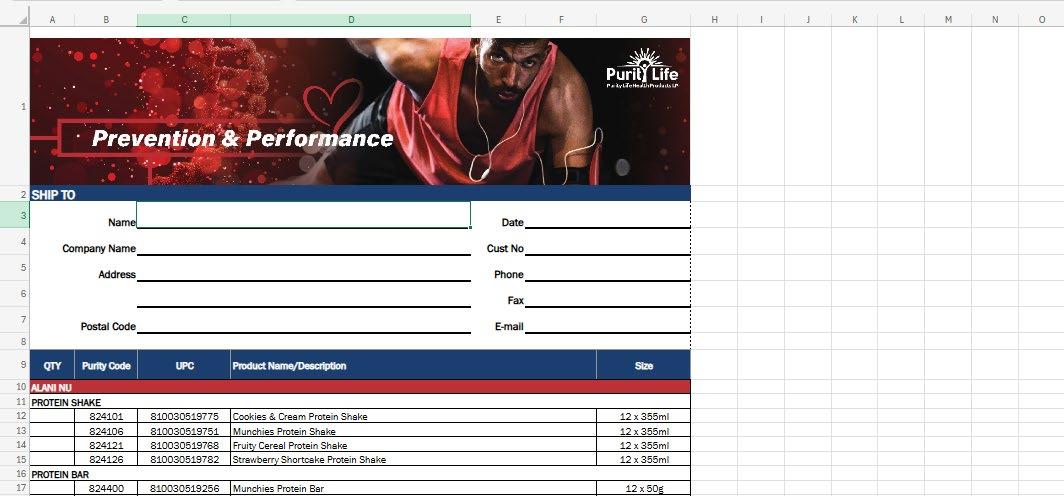The image size is (1064, 496).
Task: Click the Select All corner triangle
Action: [23, 20]
